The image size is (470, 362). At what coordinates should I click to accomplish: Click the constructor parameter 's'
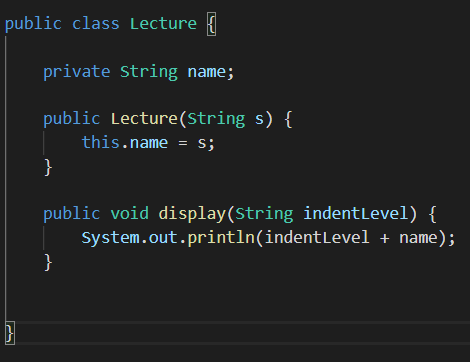(259, 119)
